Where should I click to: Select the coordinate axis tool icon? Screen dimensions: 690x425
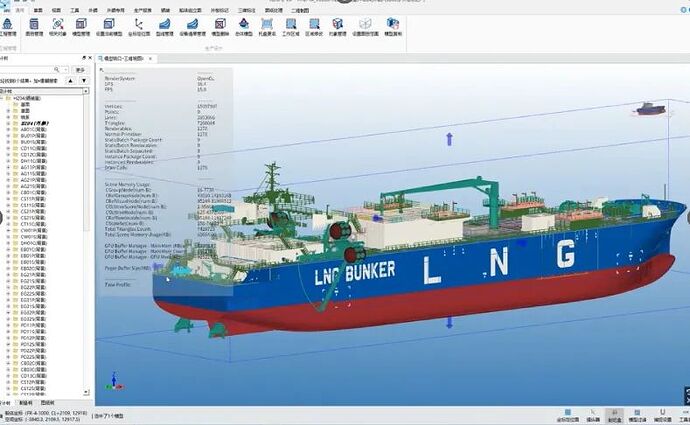139,26
